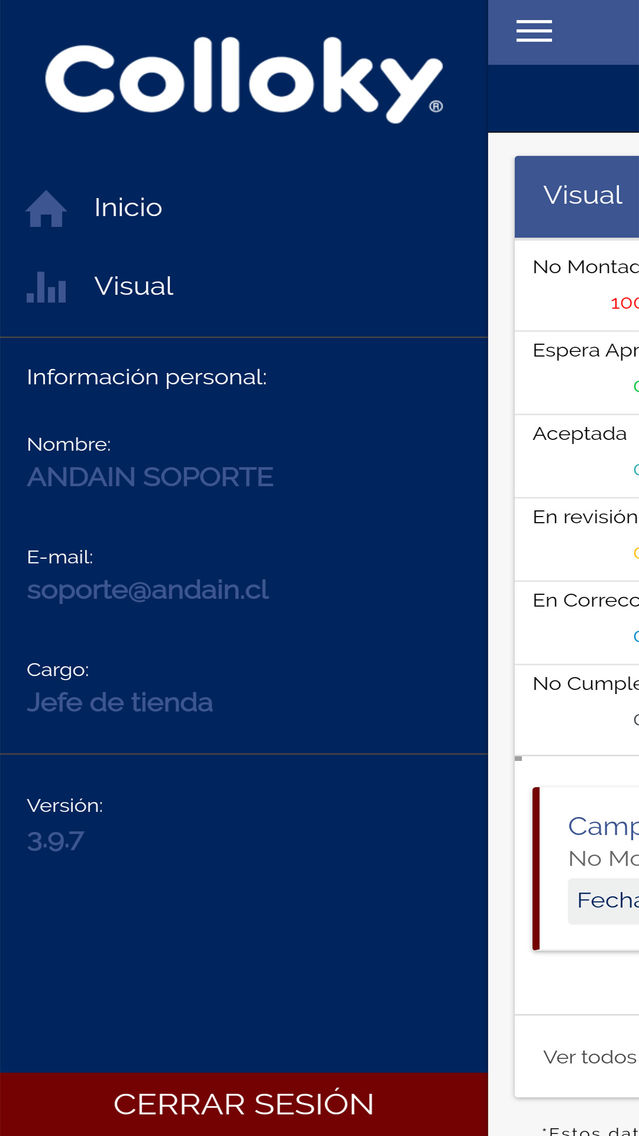
Task: Select the Espera Aprobación status row
Action: (x=577, y=373)
